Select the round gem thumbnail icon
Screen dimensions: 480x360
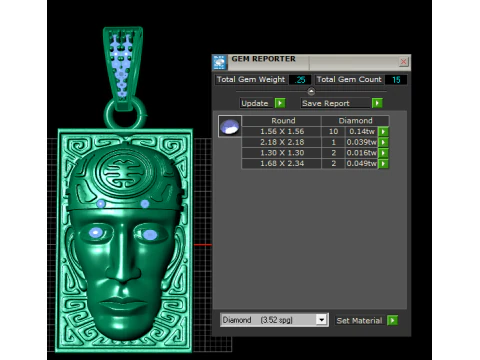tap(230, 126)
